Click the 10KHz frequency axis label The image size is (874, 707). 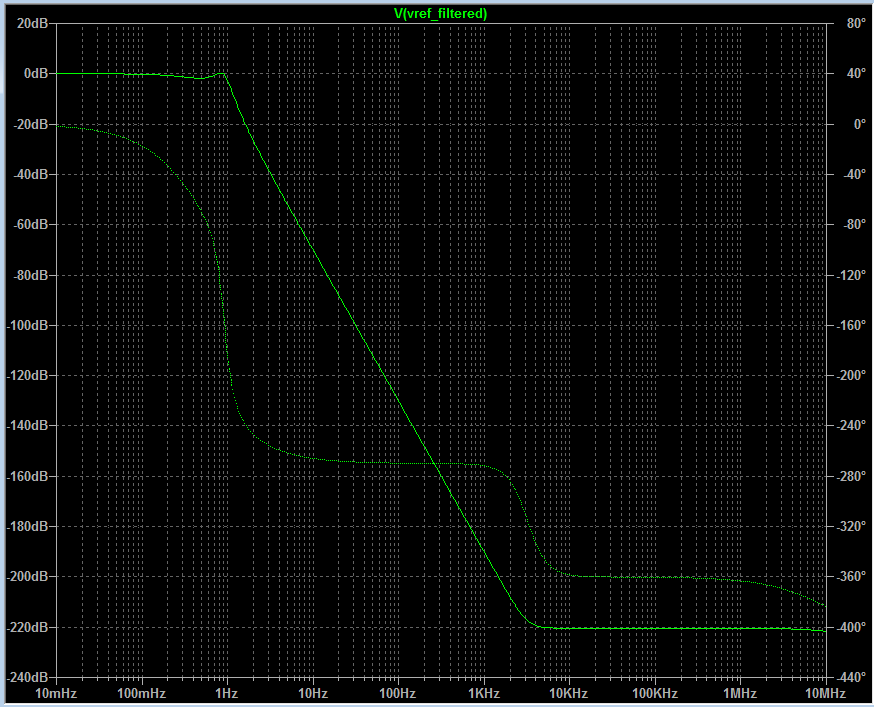pos(569,694)
